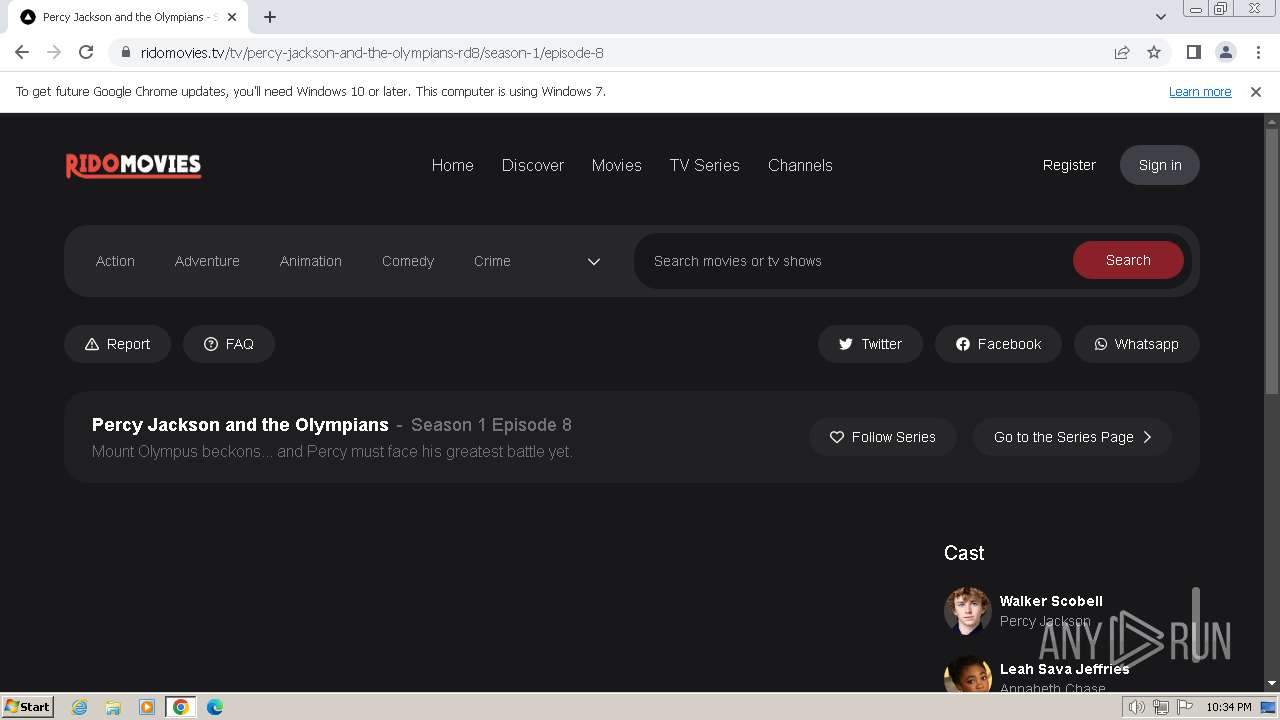Screen dimensions: 1280x720
Task: Click scrollbar down arrow
Action: pos(1272,683)
